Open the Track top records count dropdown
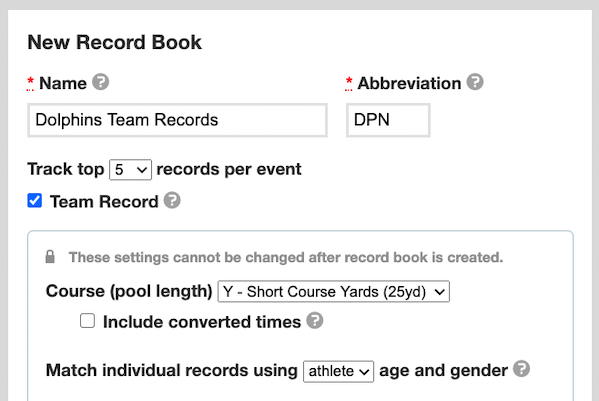The width and height of the screenshot is (599, 401). 130,170
